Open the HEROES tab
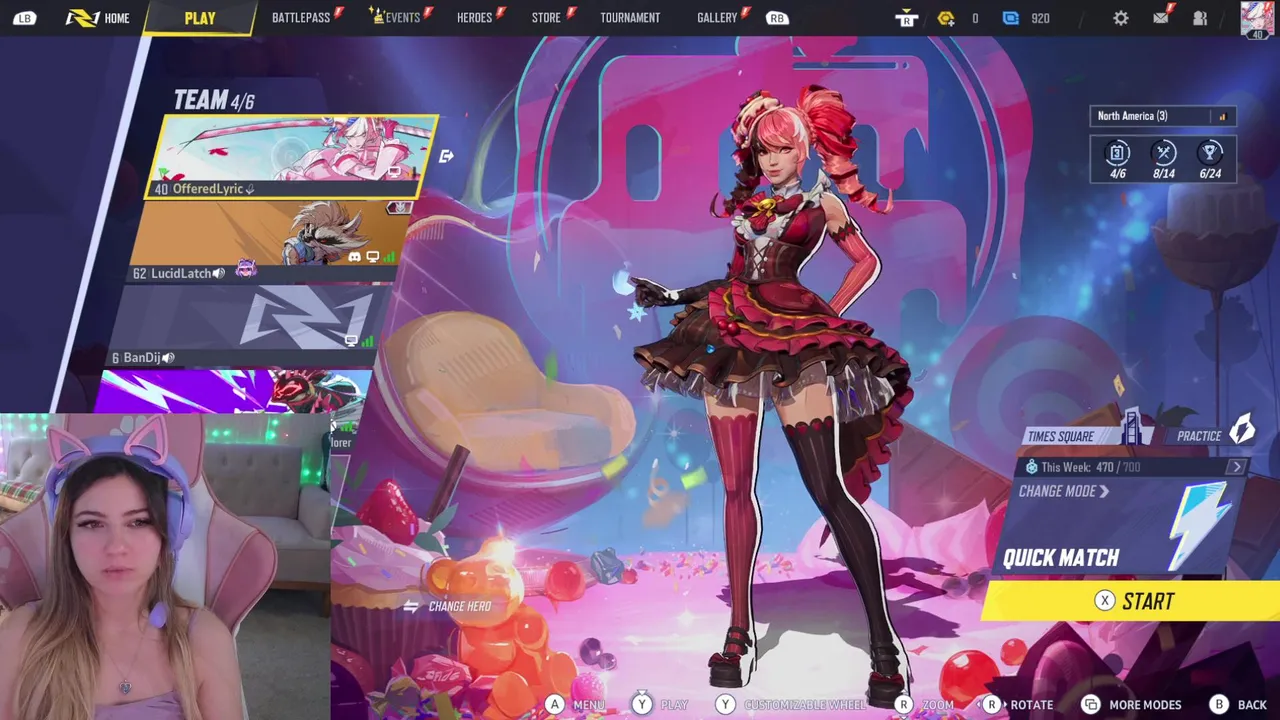Image resolution: width=1280 pixels, height=720 pixels. [x=475, y=18]
